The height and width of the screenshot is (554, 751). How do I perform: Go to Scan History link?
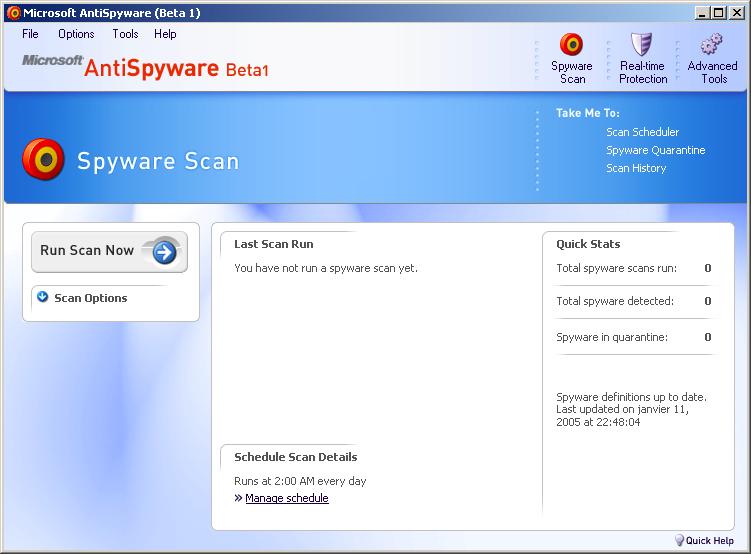pyautogui.click(x=636, y=168)
